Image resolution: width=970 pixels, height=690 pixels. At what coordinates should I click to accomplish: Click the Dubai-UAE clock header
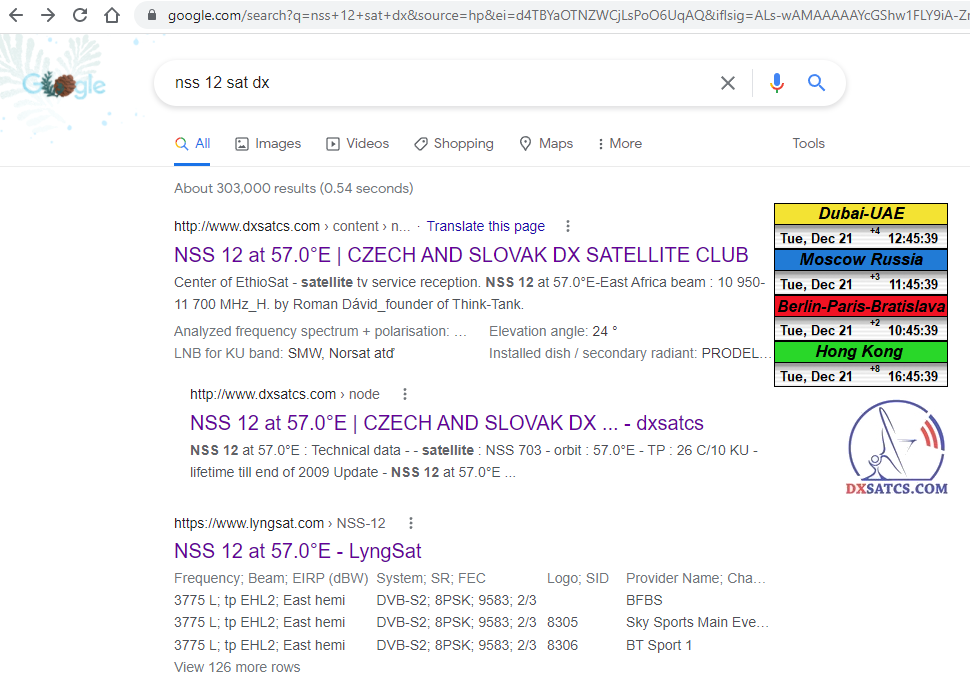click(861, 213)
